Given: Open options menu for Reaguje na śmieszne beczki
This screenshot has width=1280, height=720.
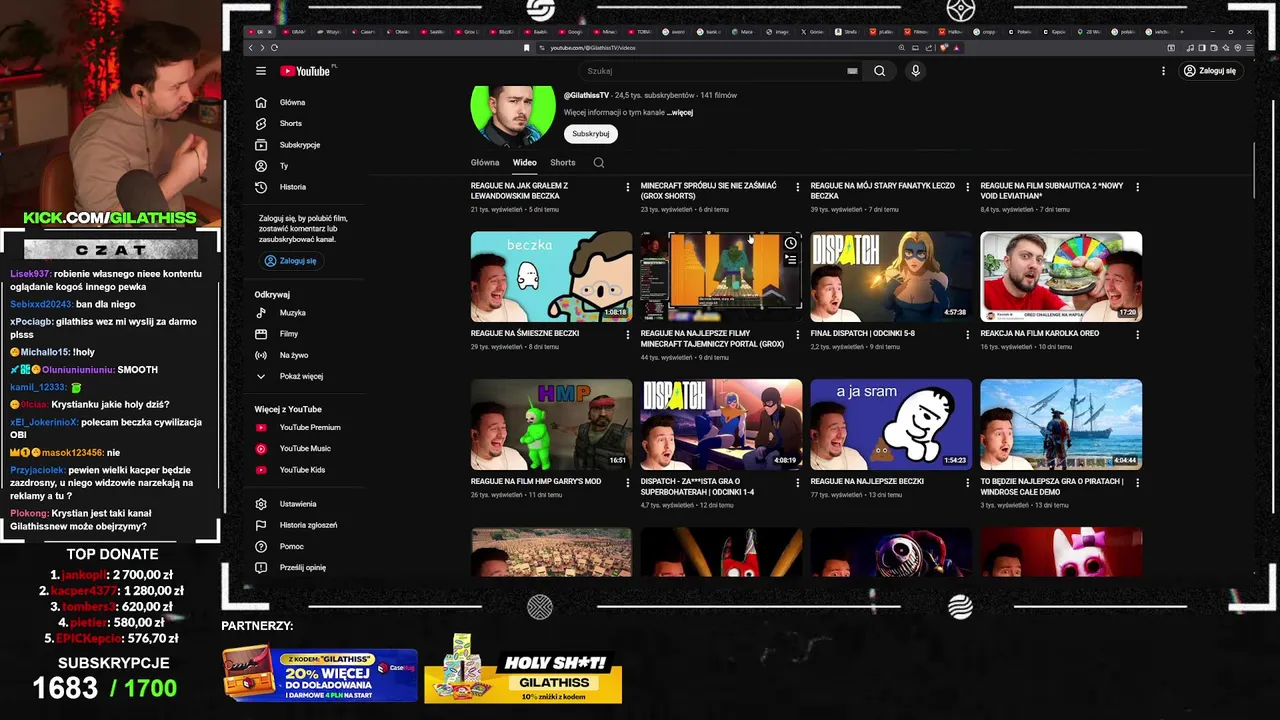Looking at the screenshot, I should 628,335.
